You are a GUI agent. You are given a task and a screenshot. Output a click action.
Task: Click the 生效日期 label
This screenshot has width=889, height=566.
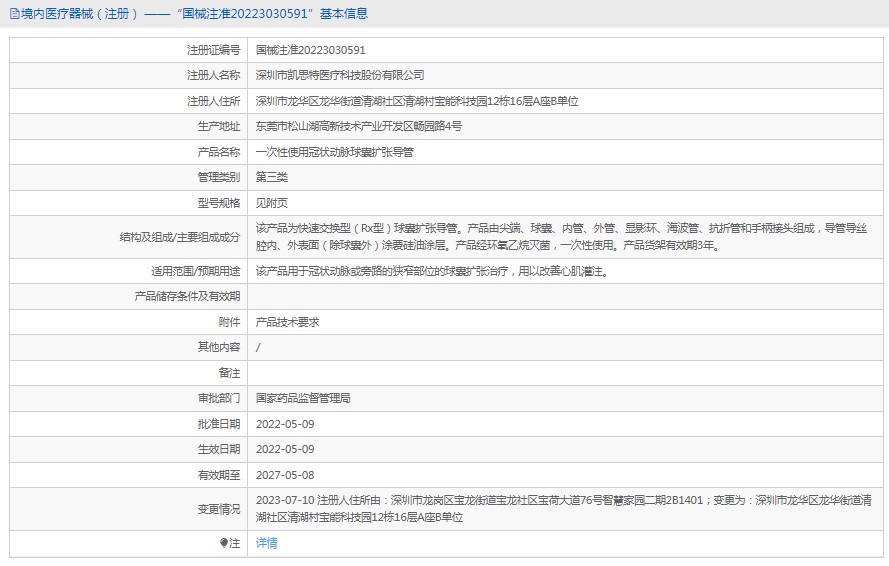pyautogui.click(x=219, y=449)
